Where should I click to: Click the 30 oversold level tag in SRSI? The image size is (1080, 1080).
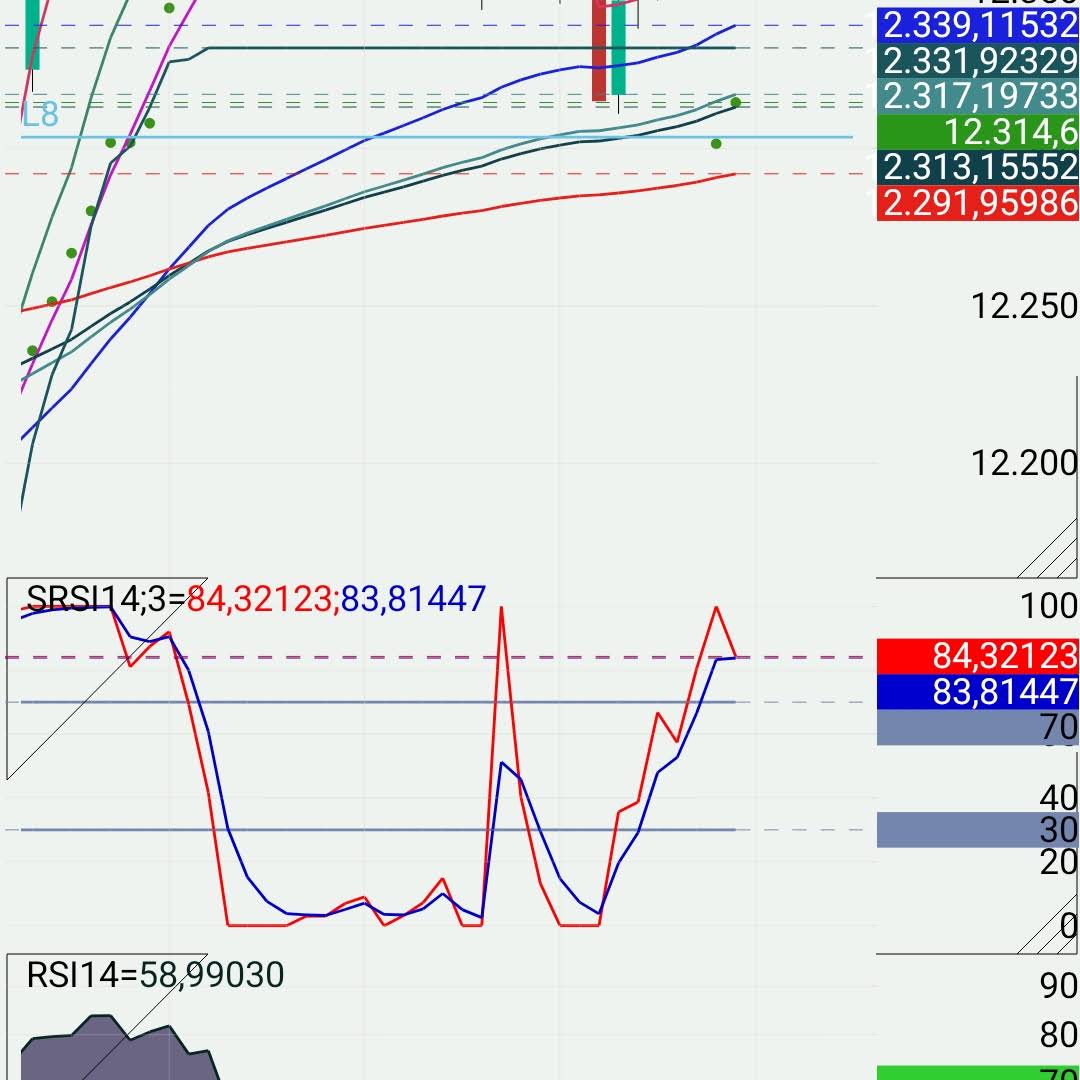point(977,830)
